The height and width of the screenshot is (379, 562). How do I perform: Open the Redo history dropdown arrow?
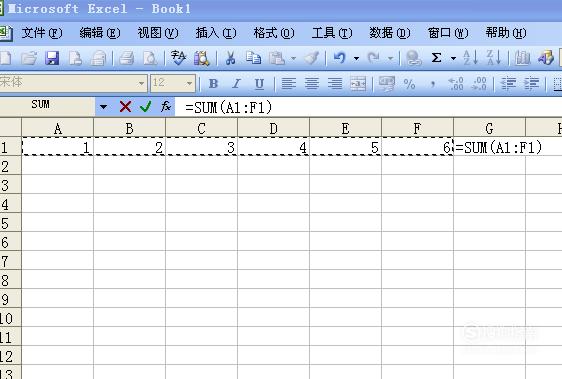point(390,58)
